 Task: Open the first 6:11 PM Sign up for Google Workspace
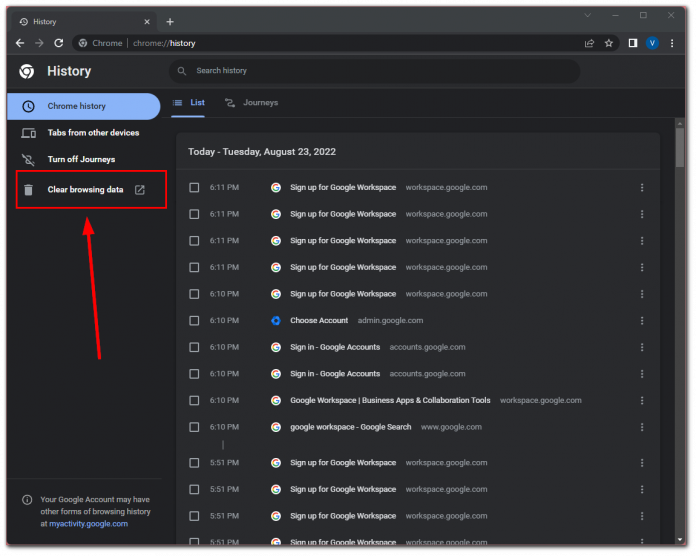click(x=343, y=187)
